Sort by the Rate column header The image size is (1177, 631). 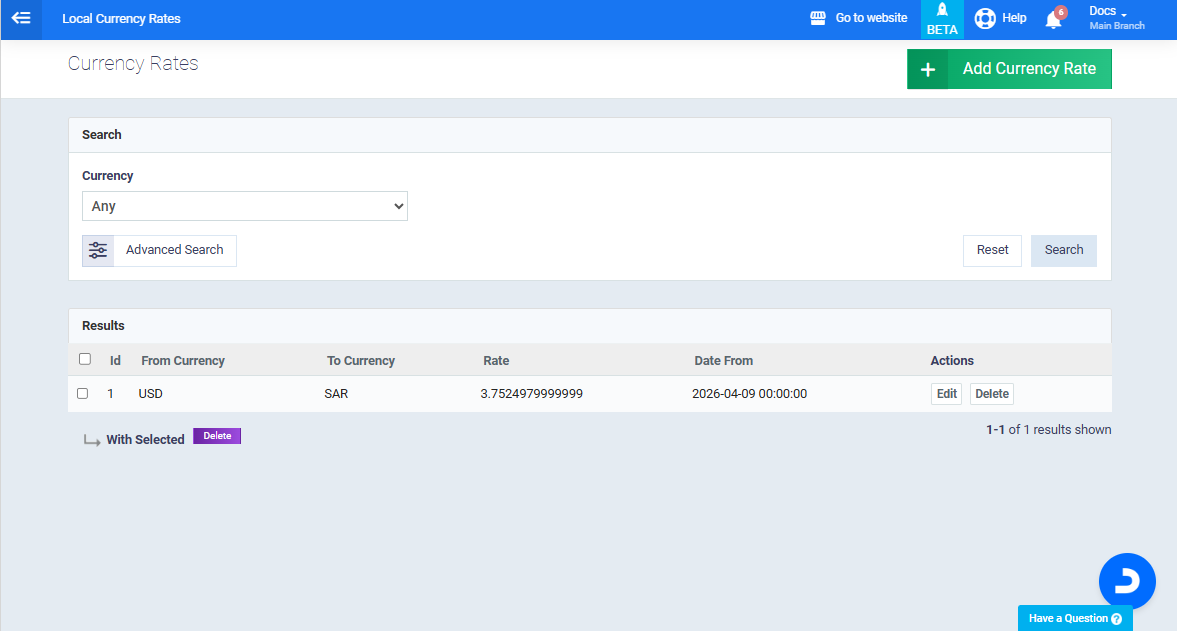point(496,361)
